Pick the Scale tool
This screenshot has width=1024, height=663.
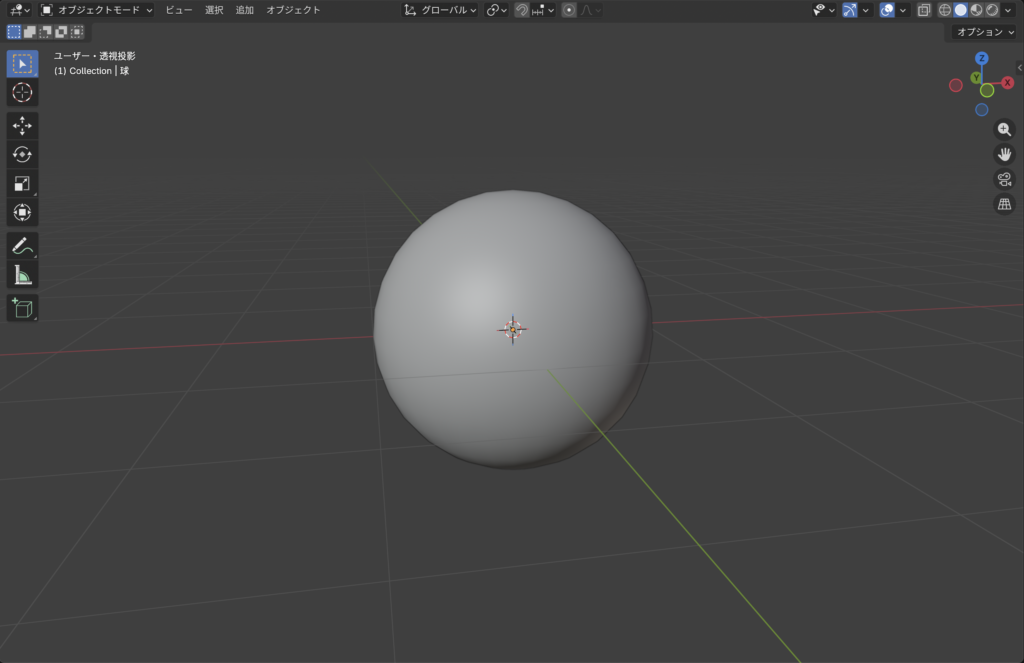tap(22, 183)
